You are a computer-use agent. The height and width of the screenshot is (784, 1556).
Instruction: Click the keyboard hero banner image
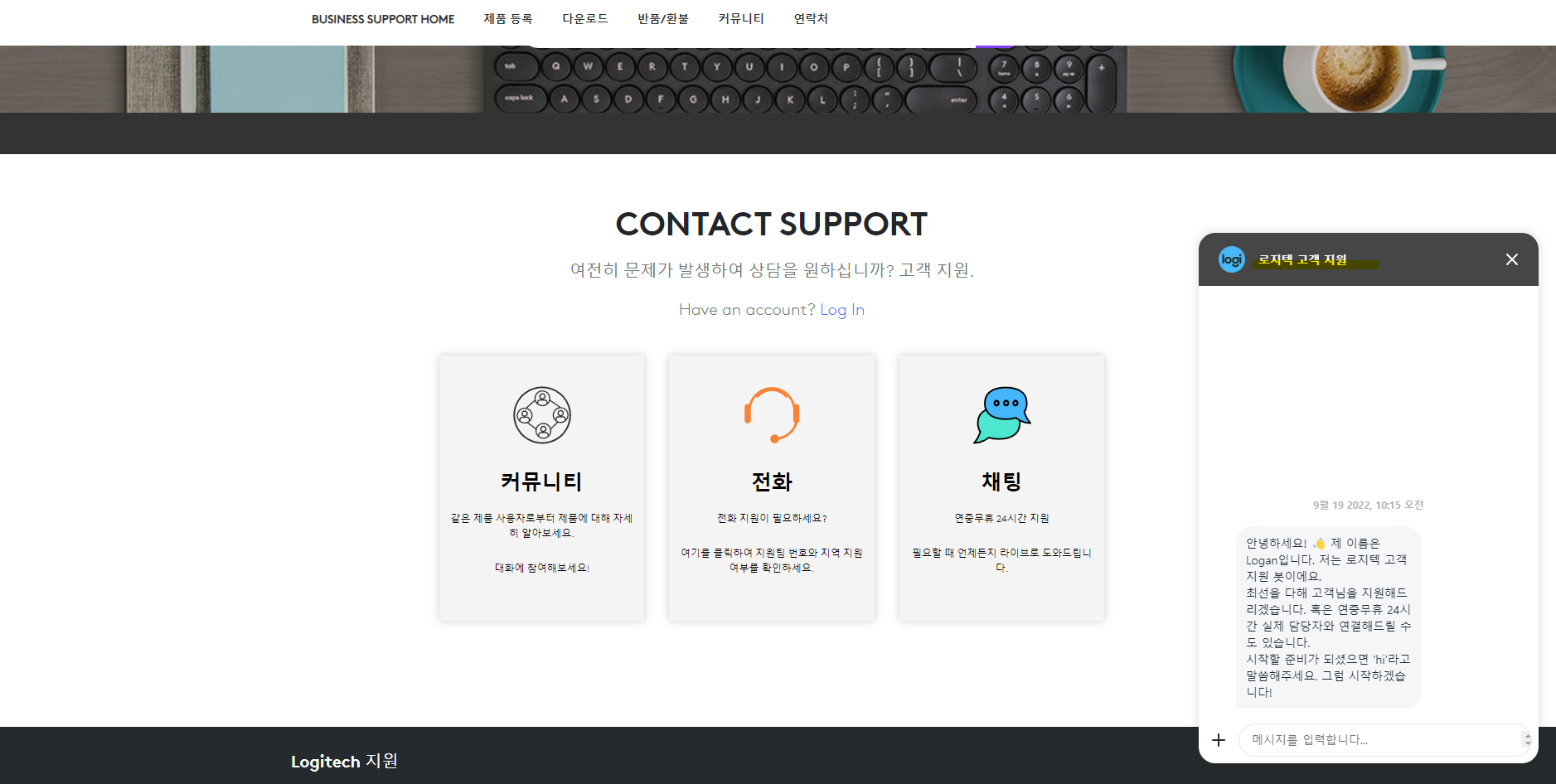coord(778,79)
